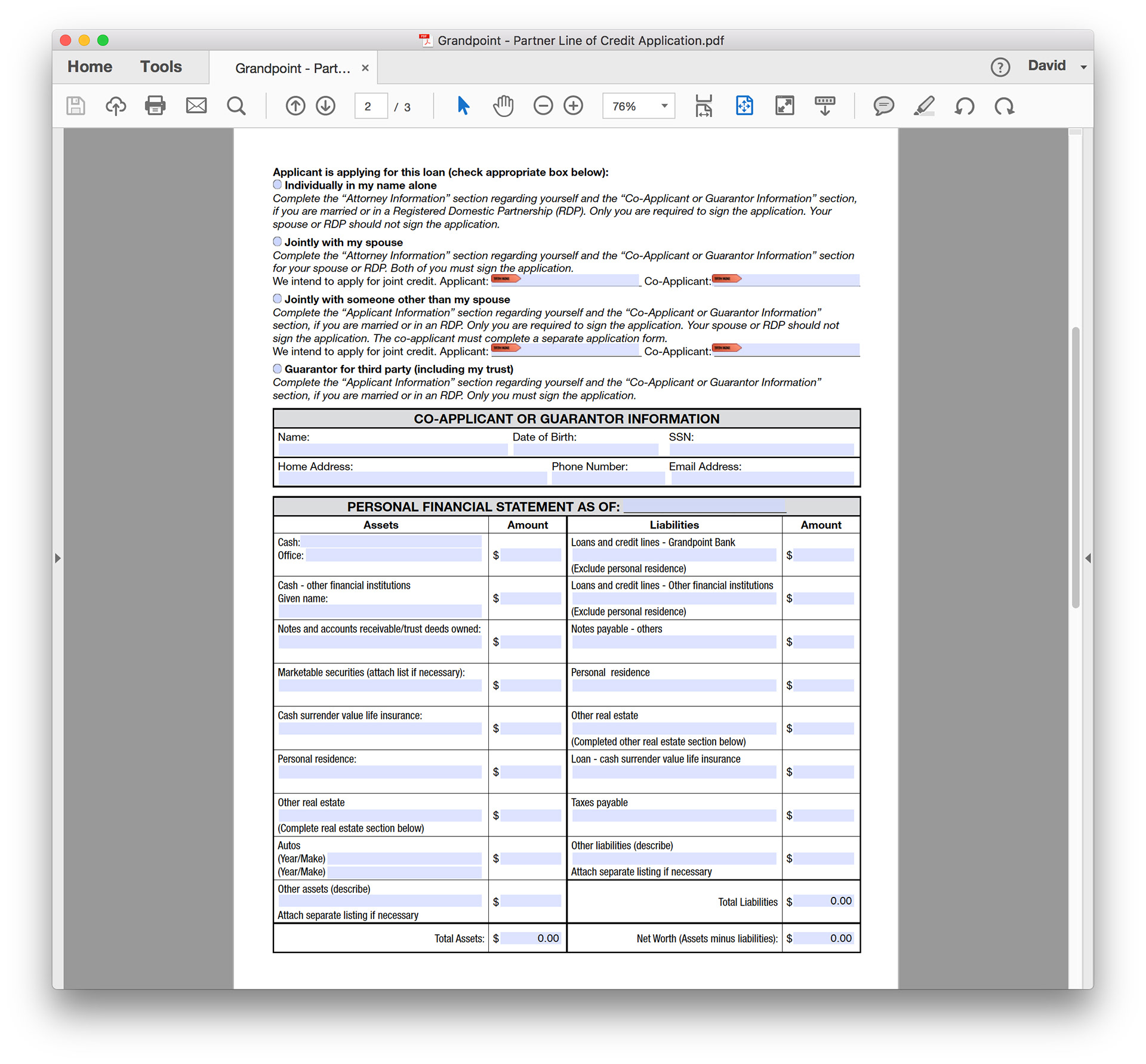Viewport: 1146px width, 1064px height.
Task: Close the Grandpoint document tab
Action: coord(365,68)
